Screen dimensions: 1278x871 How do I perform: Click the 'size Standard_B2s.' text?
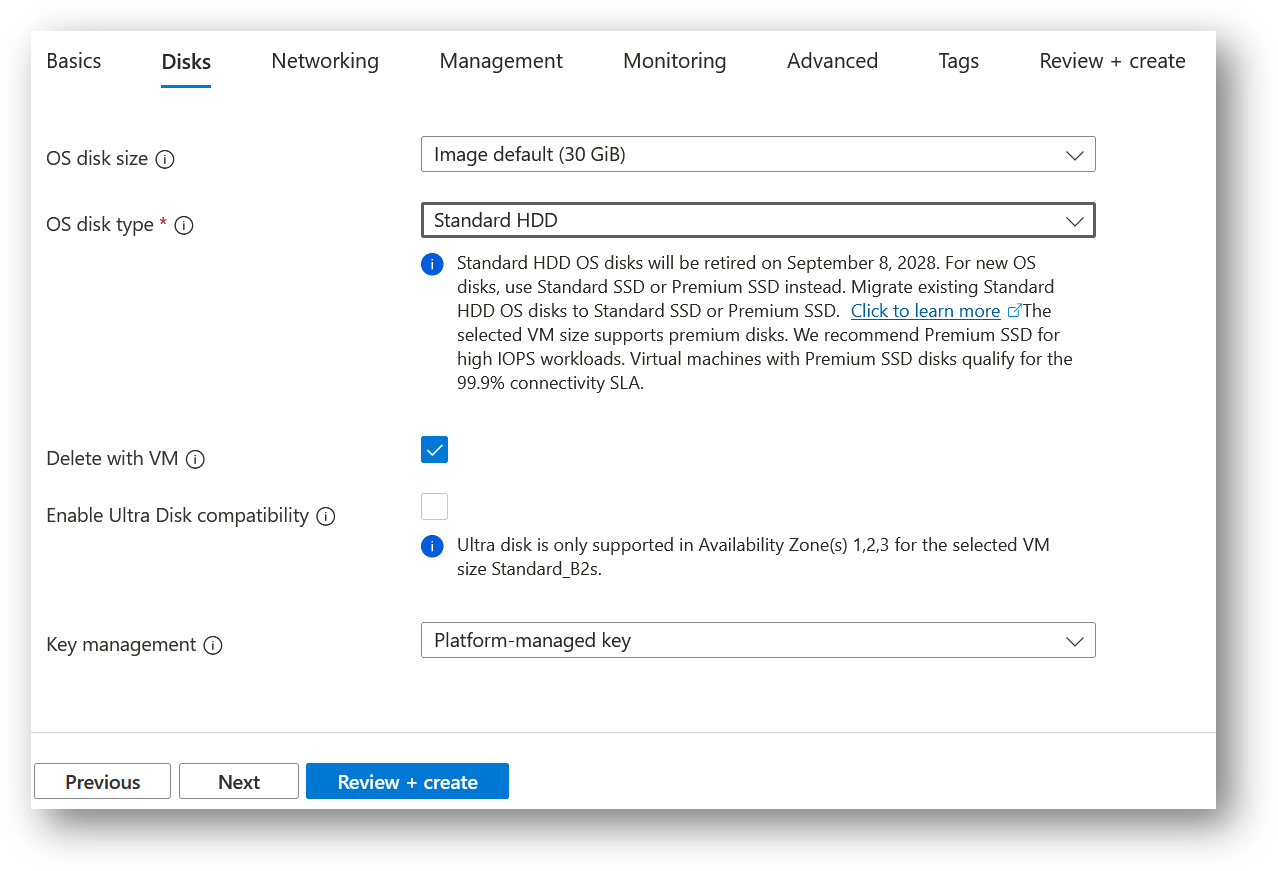tap(530, 570)
